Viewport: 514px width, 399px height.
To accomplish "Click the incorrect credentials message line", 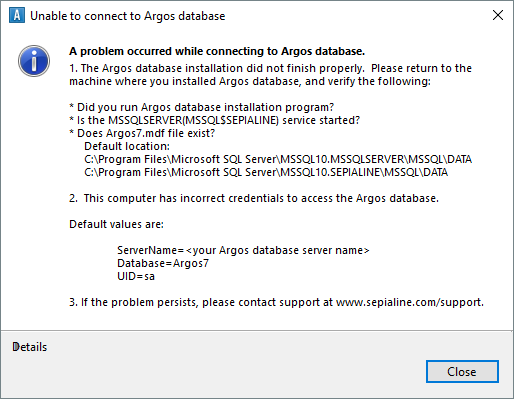I will point(254,198).
